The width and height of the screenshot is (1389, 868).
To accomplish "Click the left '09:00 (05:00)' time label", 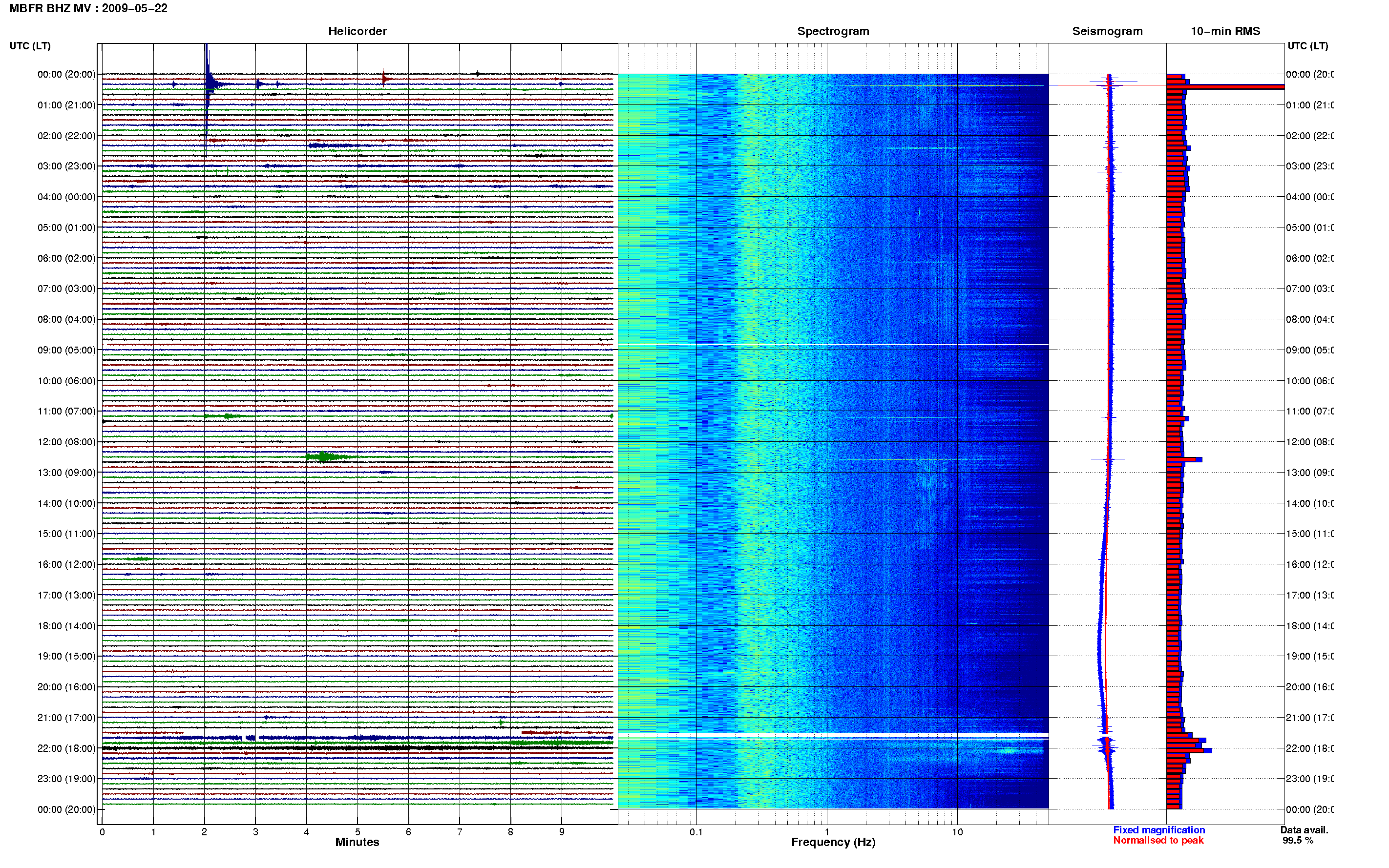I will pyautogui.click(x=66, y=350).
